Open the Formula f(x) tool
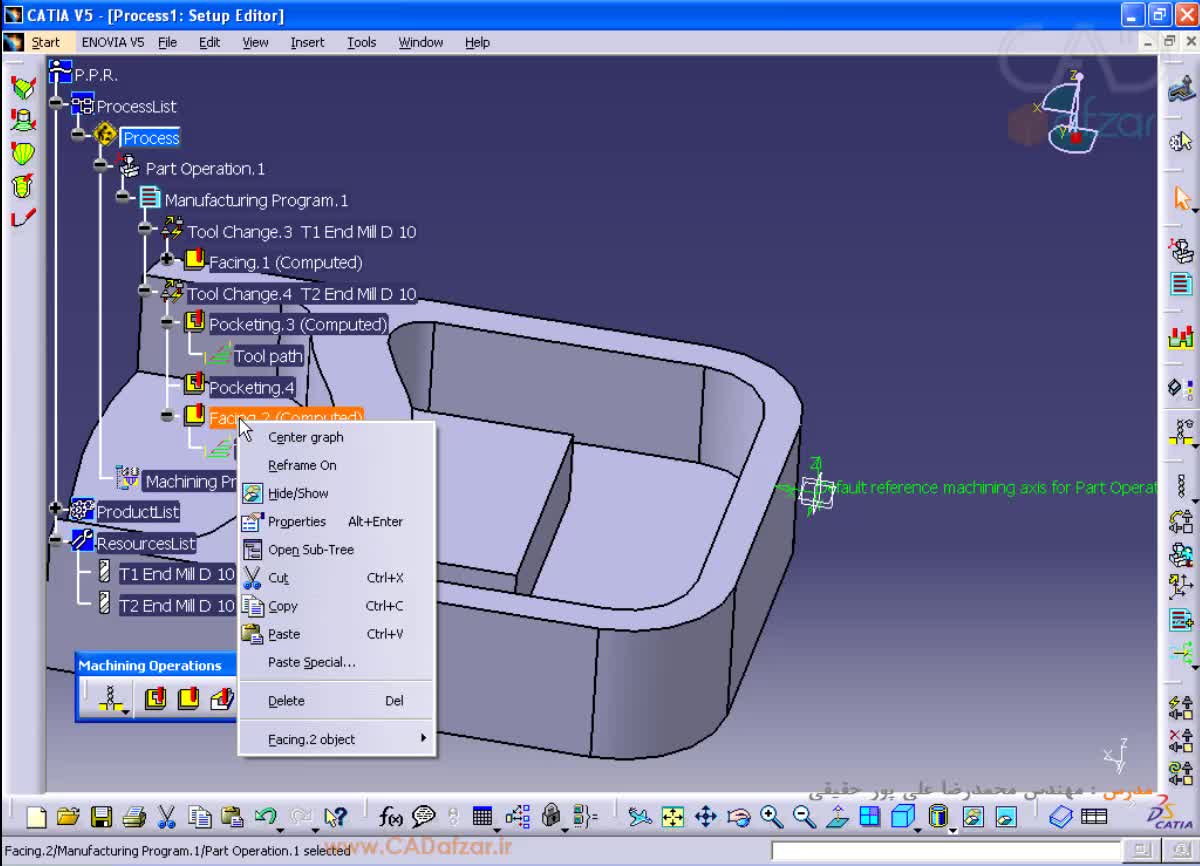The height and width of the screenshot is (866, 1200). pos(391,817)
